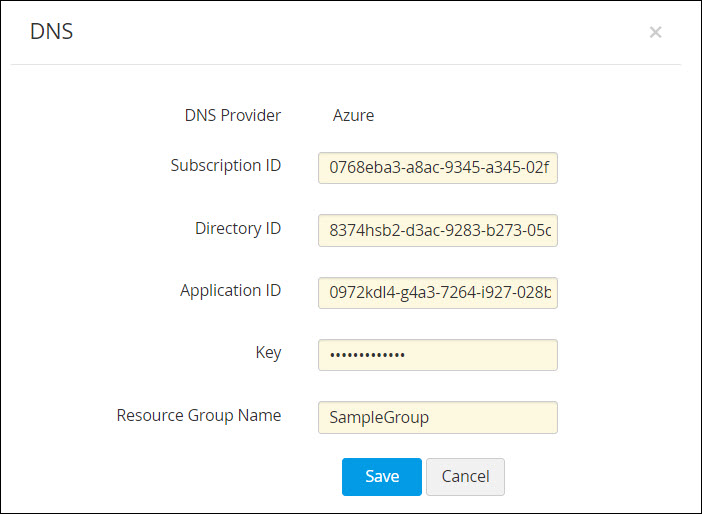This screenshot has height=514, width=702.
Task: Click the Key label text
Action: click(268, 352)
